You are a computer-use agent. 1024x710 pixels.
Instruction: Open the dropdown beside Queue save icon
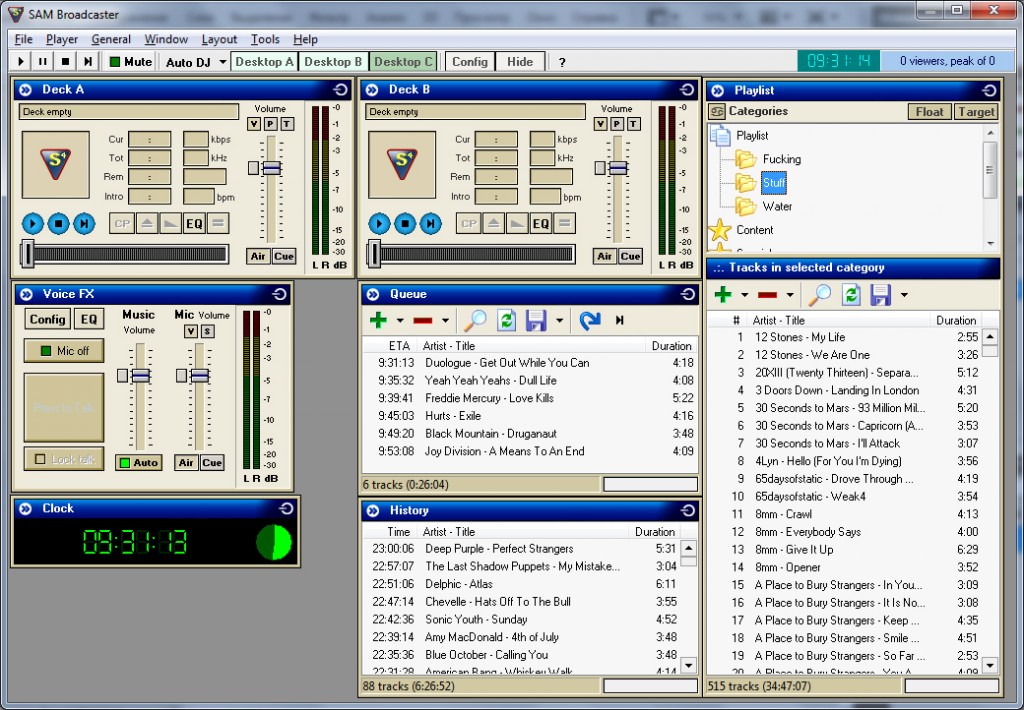(x=560, y=321)
